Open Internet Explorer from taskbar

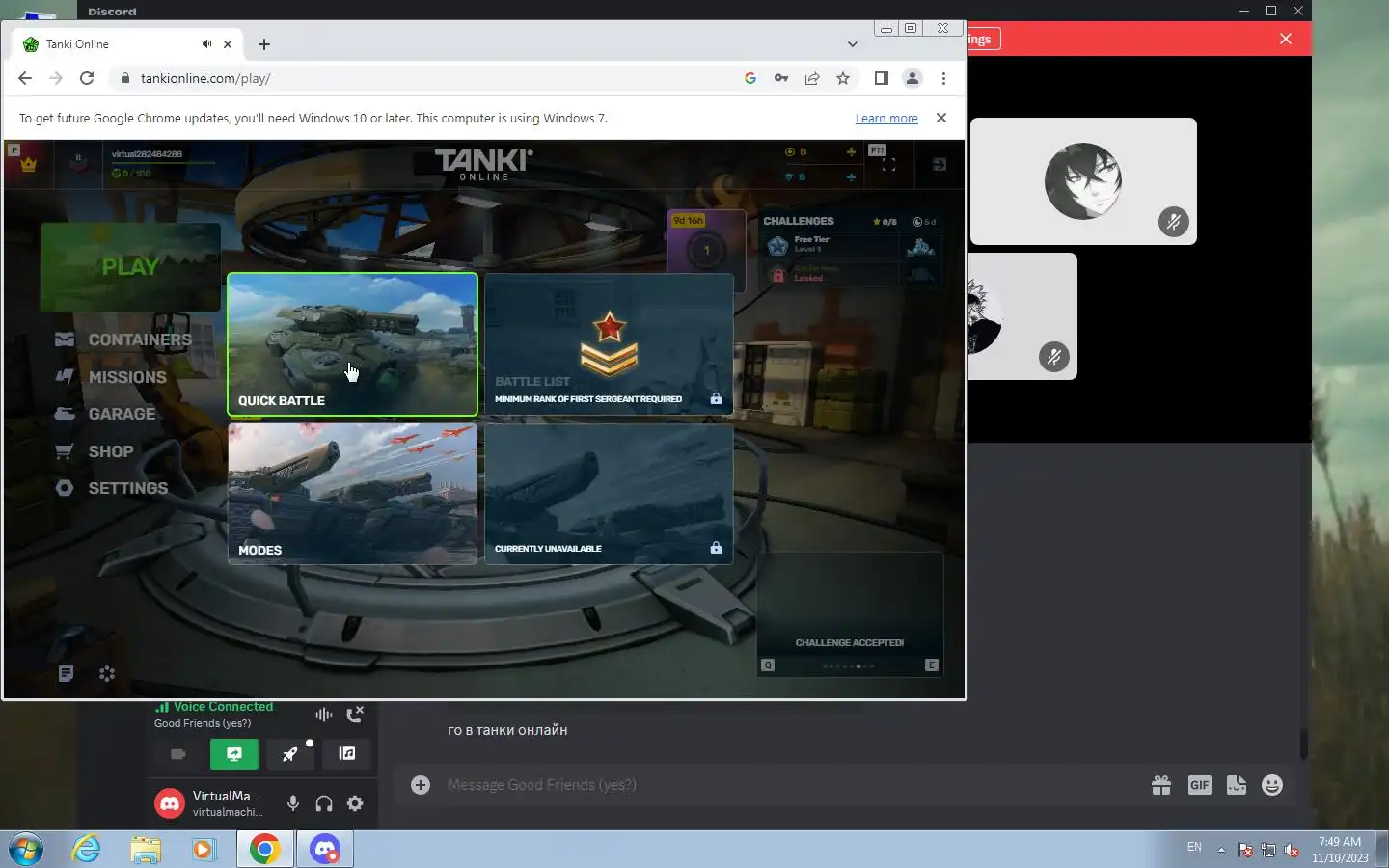pyautogui.click(x=87, y=850)
